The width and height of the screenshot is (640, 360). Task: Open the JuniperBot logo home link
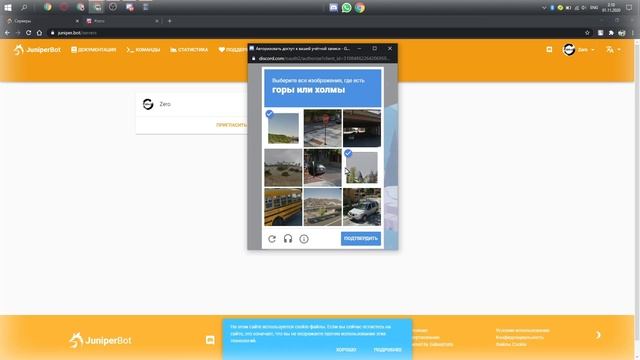click(37, 50)
